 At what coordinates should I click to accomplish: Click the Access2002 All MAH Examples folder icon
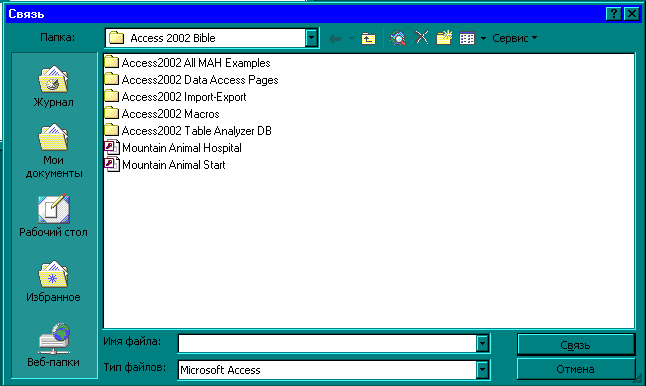pos(111,62)
